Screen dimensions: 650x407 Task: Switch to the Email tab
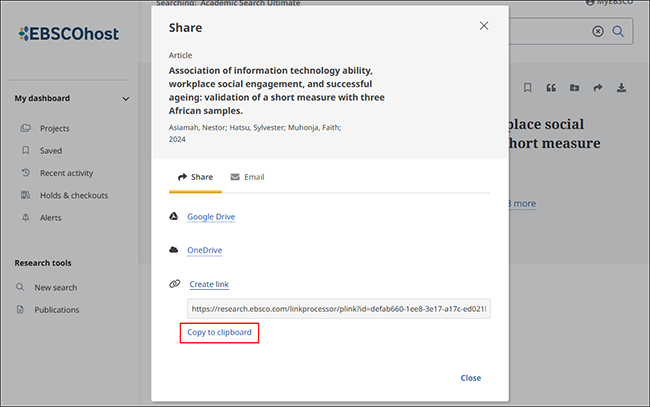247,177
